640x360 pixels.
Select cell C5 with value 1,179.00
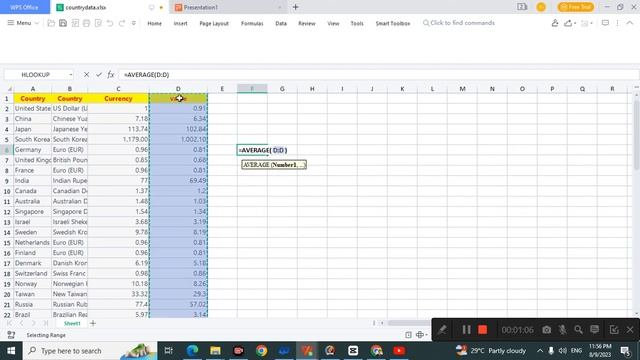[118, 139]
